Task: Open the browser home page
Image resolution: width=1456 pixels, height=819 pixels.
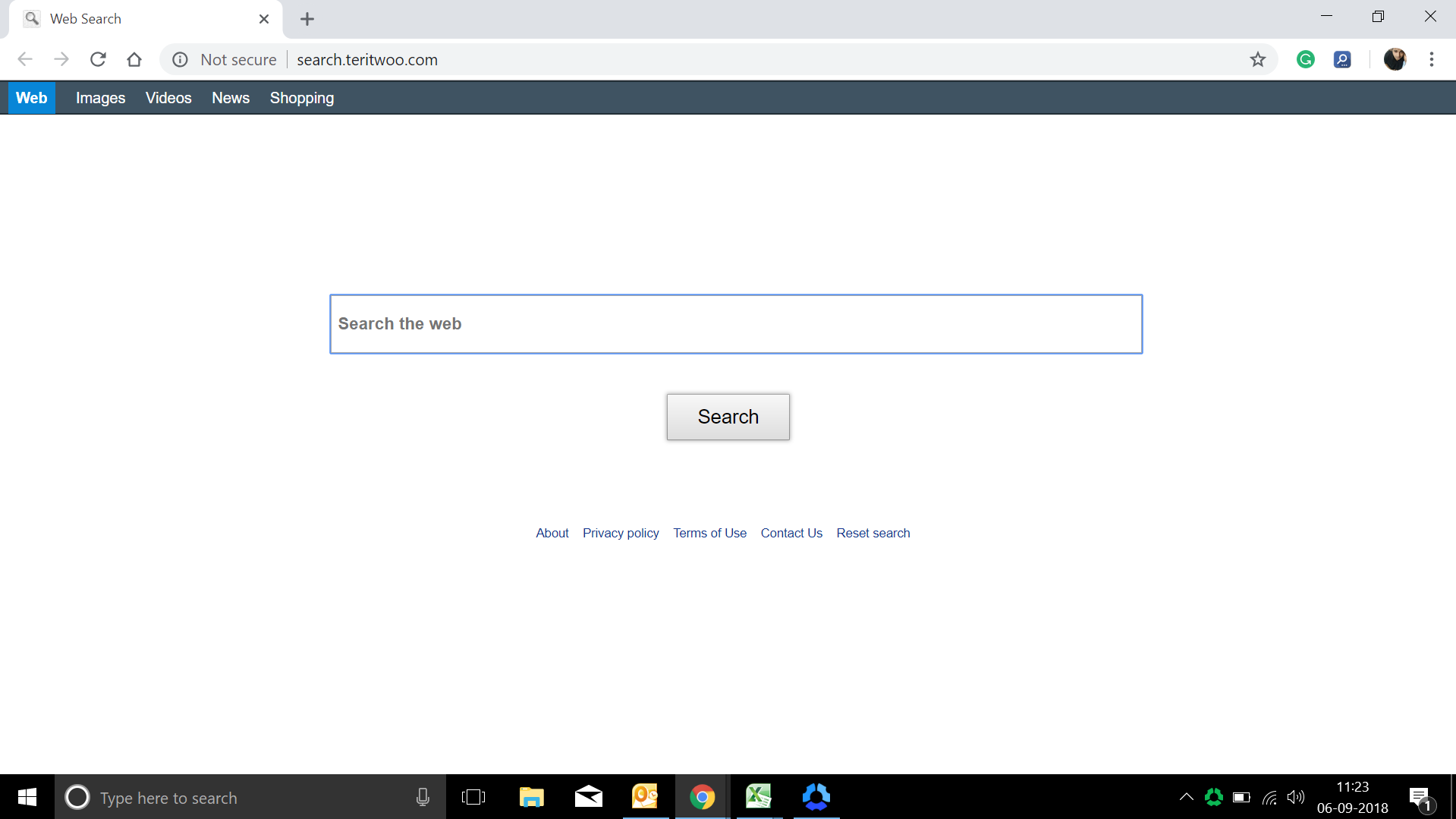Action: 134,59
